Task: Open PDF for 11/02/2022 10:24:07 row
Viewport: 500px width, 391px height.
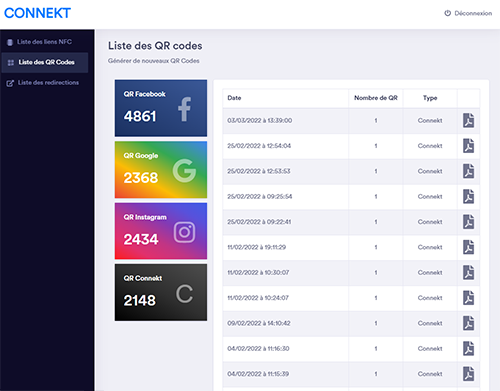Action: [x=468, y=298]
